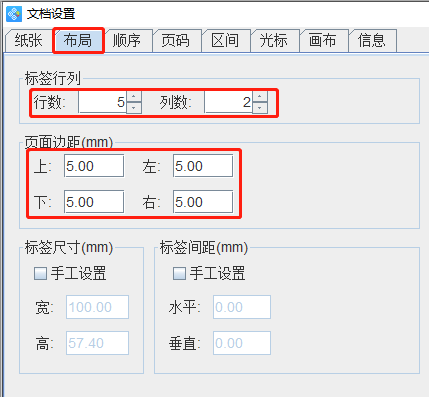Decrease 列数 with the down spinner arrow

click(x=260, y=108)
